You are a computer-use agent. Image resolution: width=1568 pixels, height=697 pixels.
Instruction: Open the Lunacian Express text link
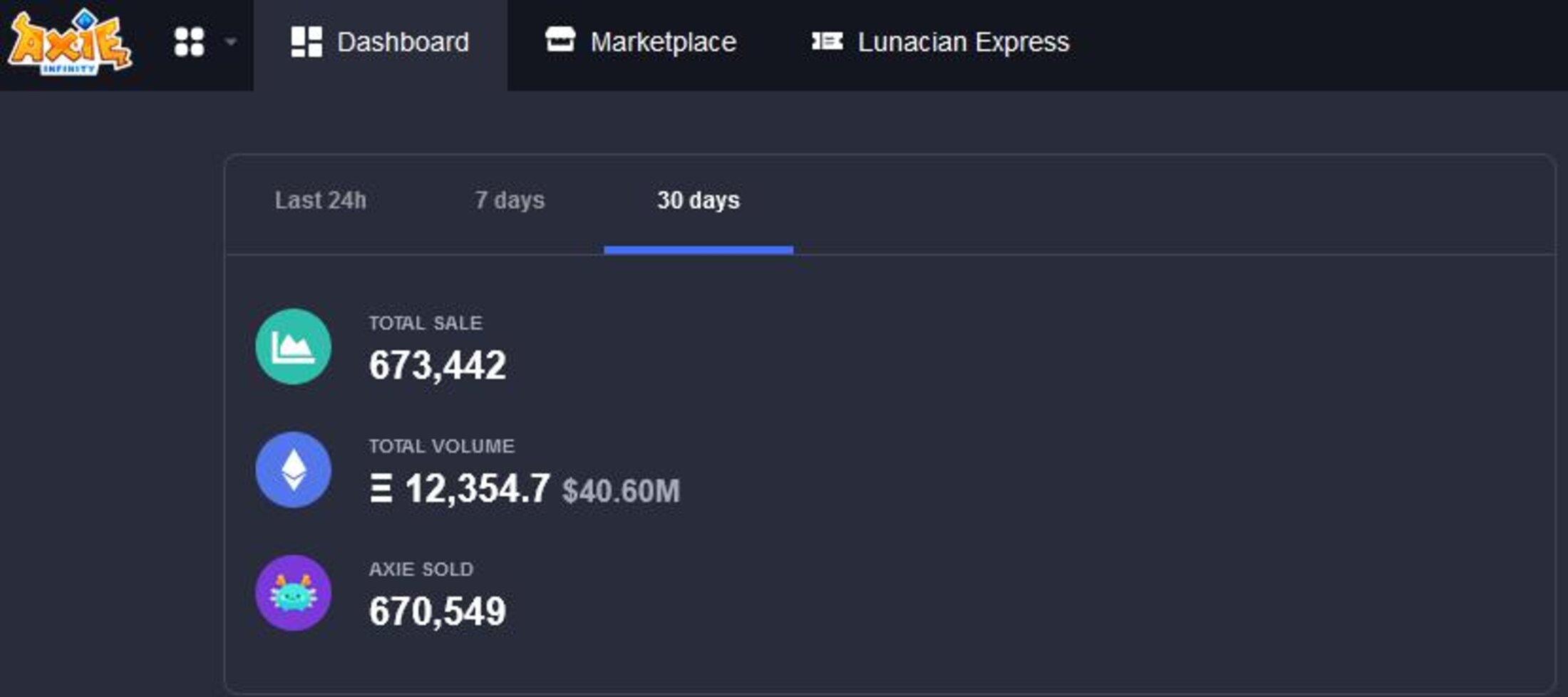click(x=963, y=42)
